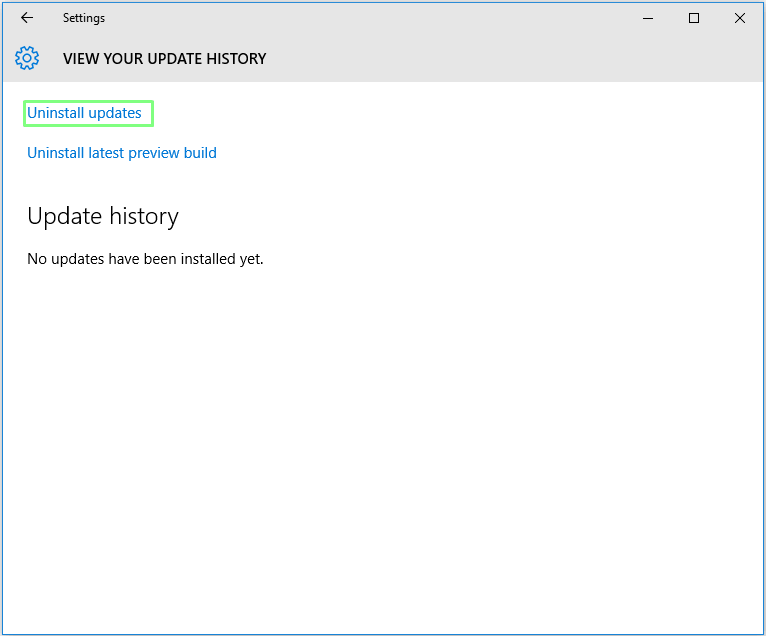Click the Settings title in title bar
Image resolution: width=766 pixels, height=636 pixels.
click(84, 18)
